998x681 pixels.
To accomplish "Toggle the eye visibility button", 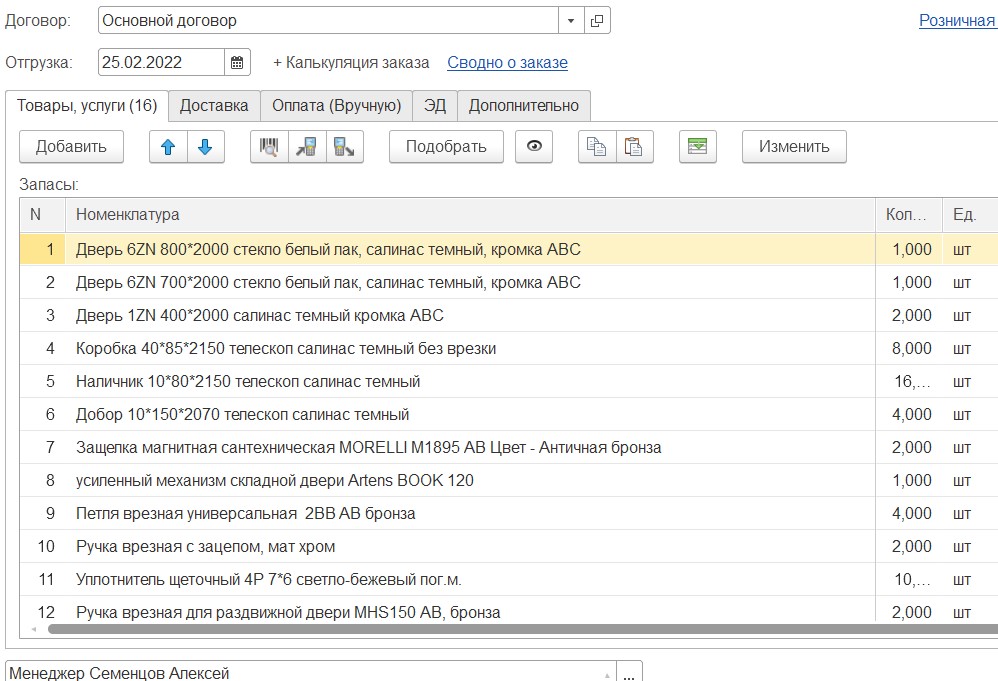I will pos(534,147).
